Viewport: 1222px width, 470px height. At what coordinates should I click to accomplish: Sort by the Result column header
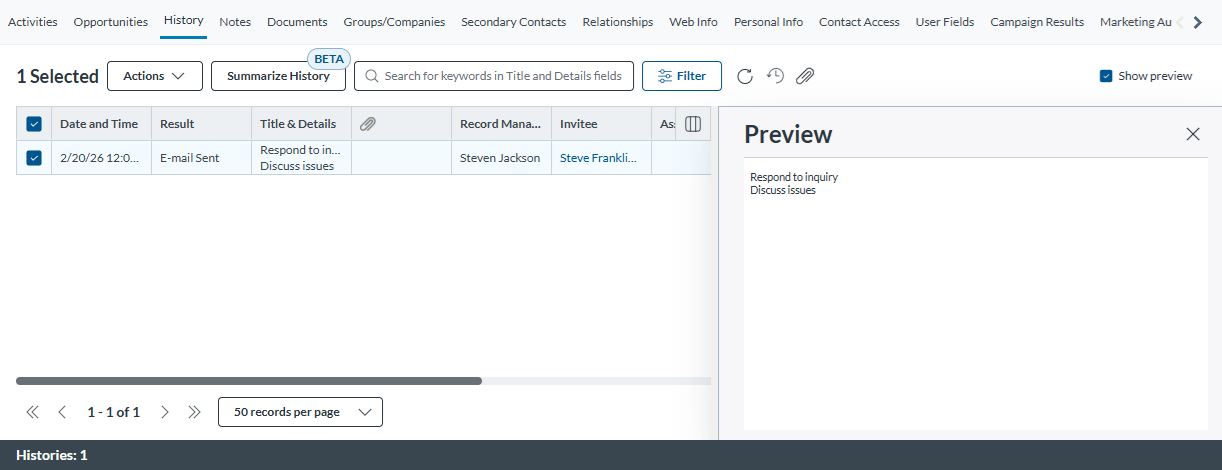click(201, 124)
